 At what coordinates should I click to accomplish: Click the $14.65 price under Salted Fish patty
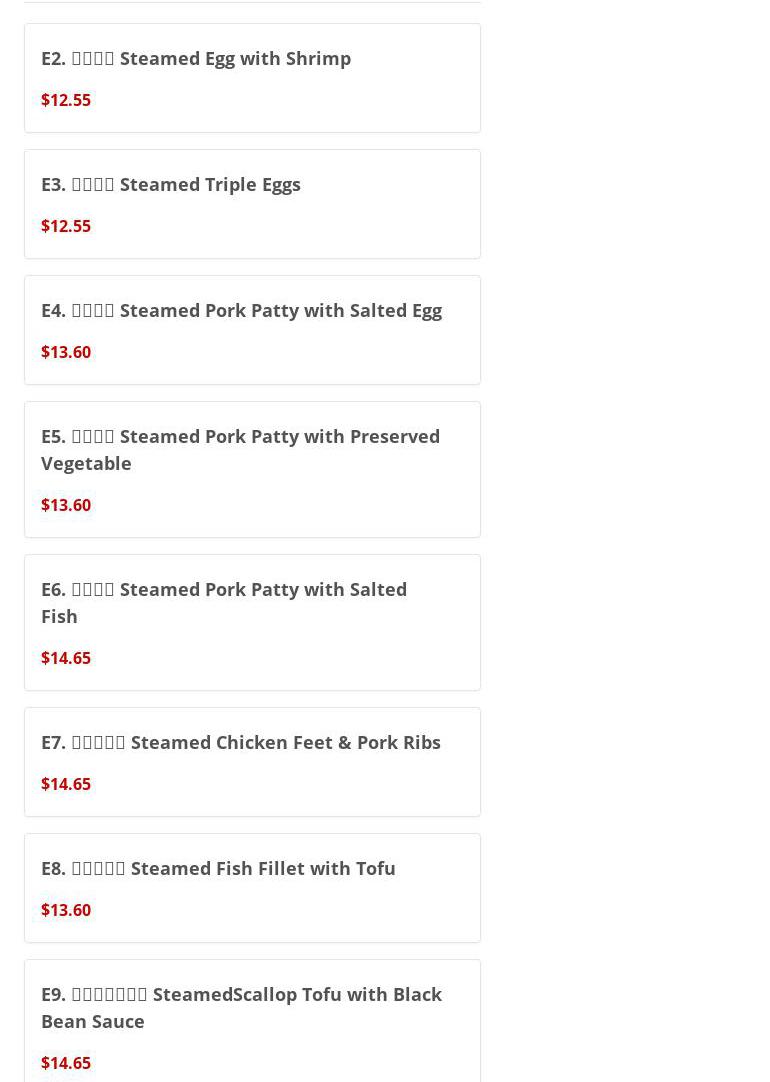click(66, 658)
